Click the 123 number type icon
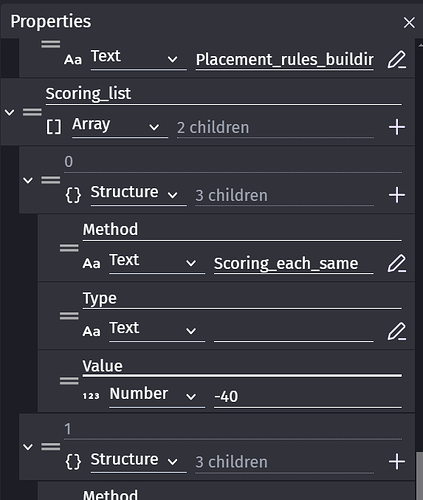 [91, 396]
